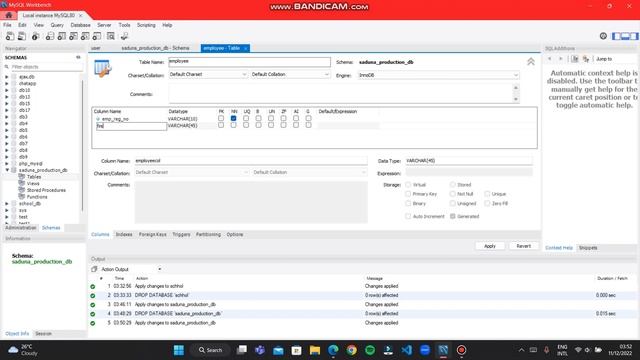Click the search table data toolbar icon
Viewport: 640px width, 360px height.
point(111,36)
